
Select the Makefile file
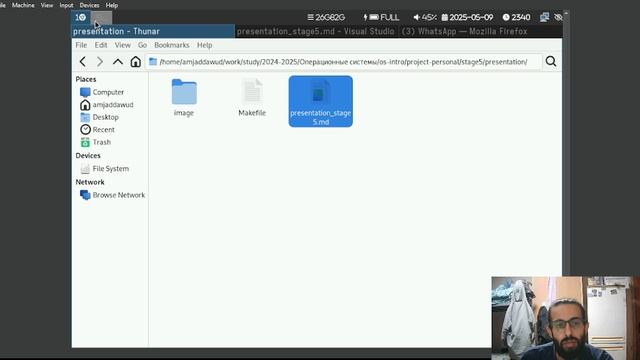click(252, 98)
